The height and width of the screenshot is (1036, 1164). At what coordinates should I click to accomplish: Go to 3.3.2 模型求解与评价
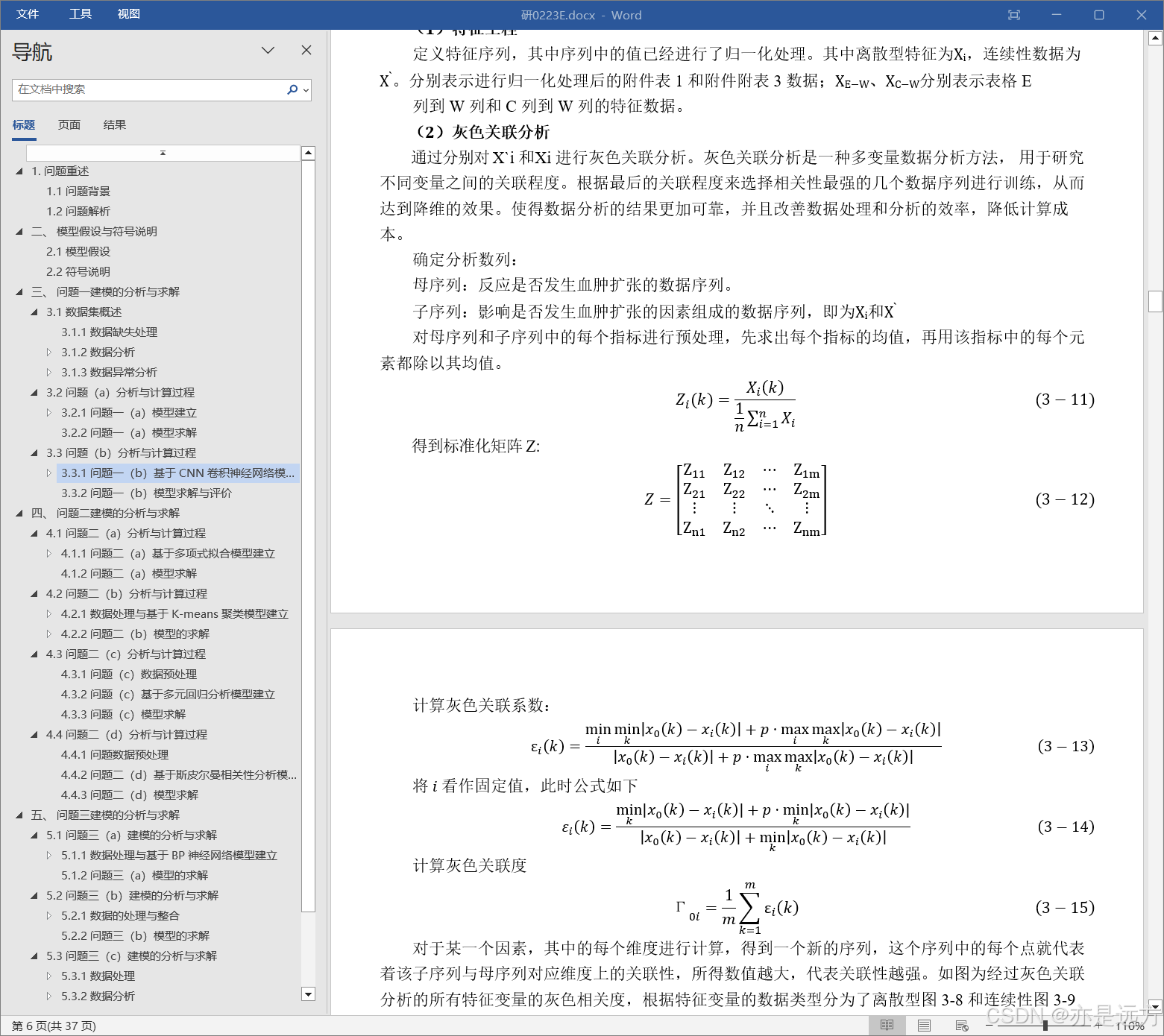[x=146, y=493]
